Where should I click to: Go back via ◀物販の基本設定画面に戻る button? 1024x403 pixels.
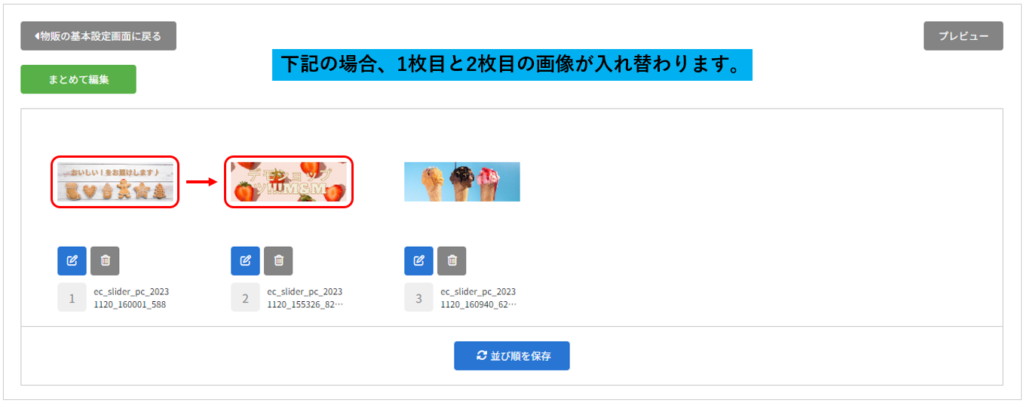[99, 36]
